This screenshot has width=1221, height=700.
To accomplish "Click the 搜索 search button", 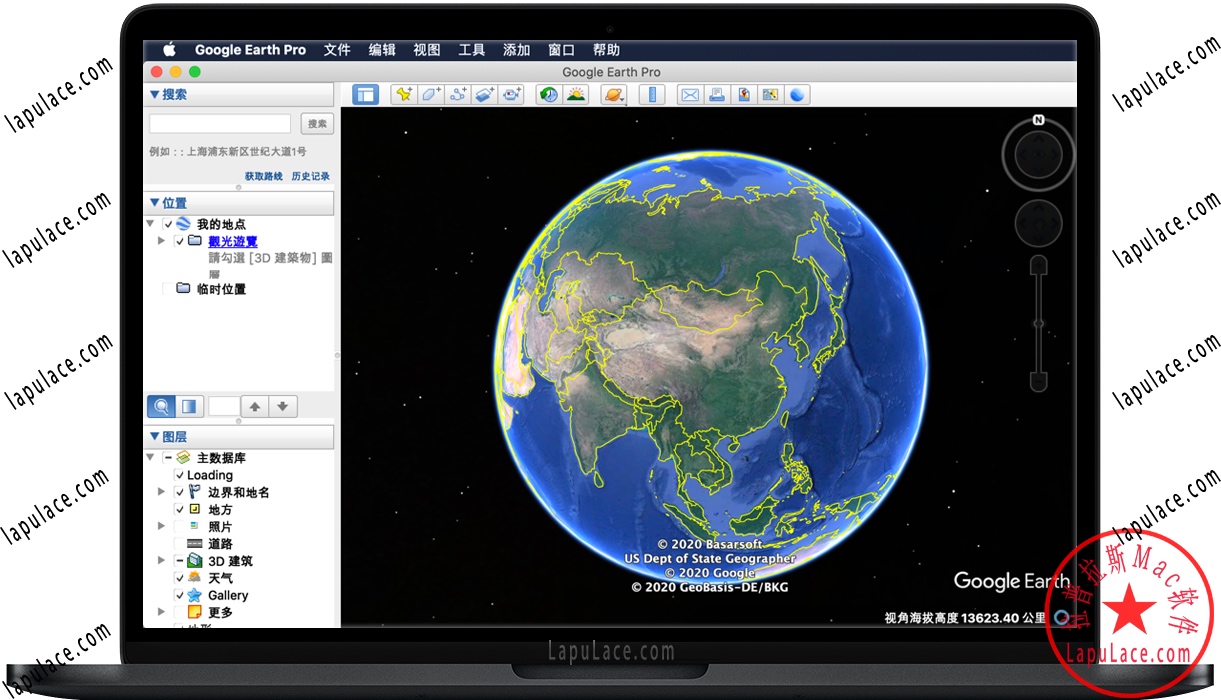I will tap(317, 124).
